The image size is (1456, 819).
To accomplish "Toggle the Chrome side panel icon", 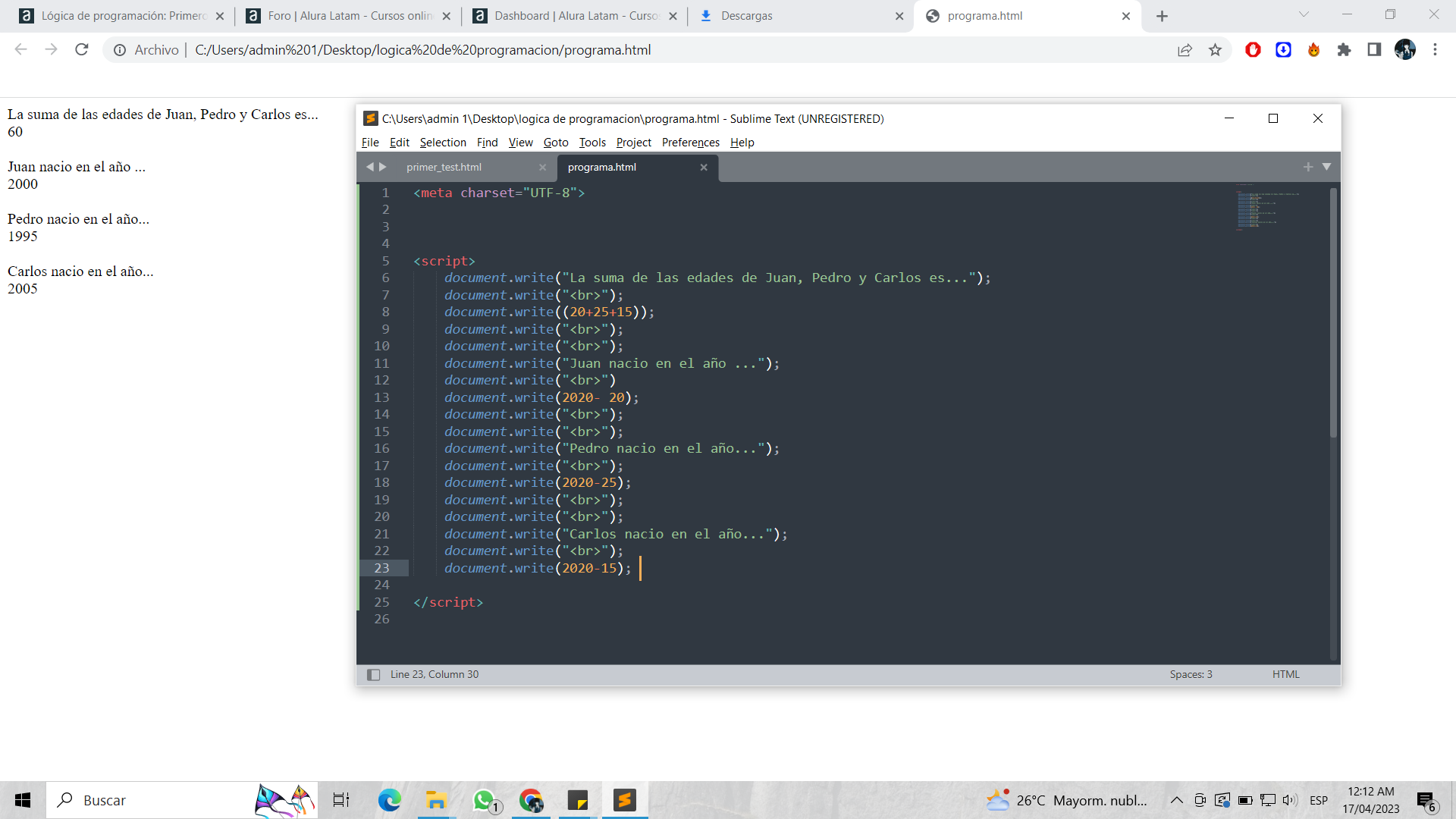I will click(x=1374, y=50).
